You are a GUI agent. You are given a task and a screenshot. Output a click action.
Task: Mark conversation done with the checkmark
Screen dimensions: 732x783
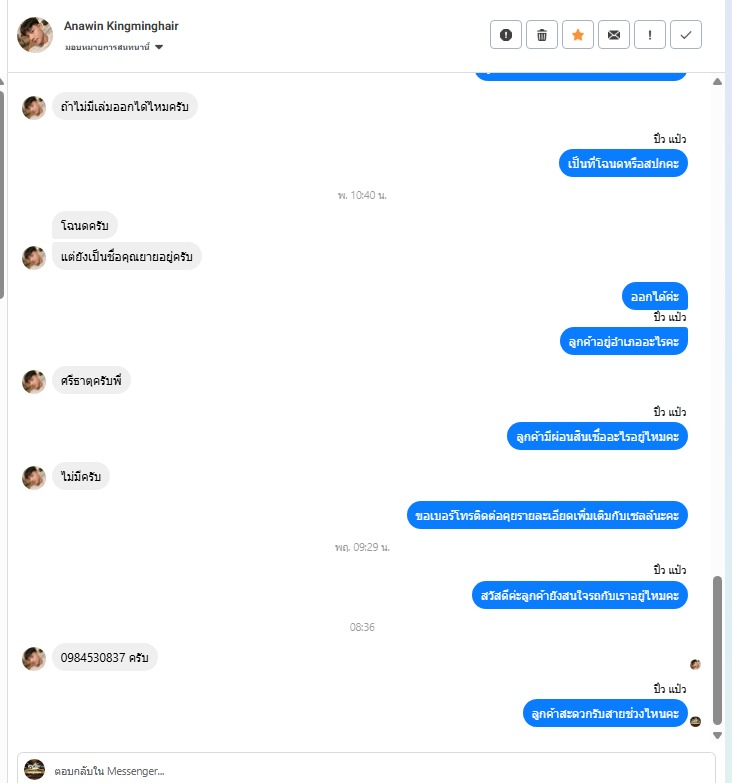click(x=686, y=34)
